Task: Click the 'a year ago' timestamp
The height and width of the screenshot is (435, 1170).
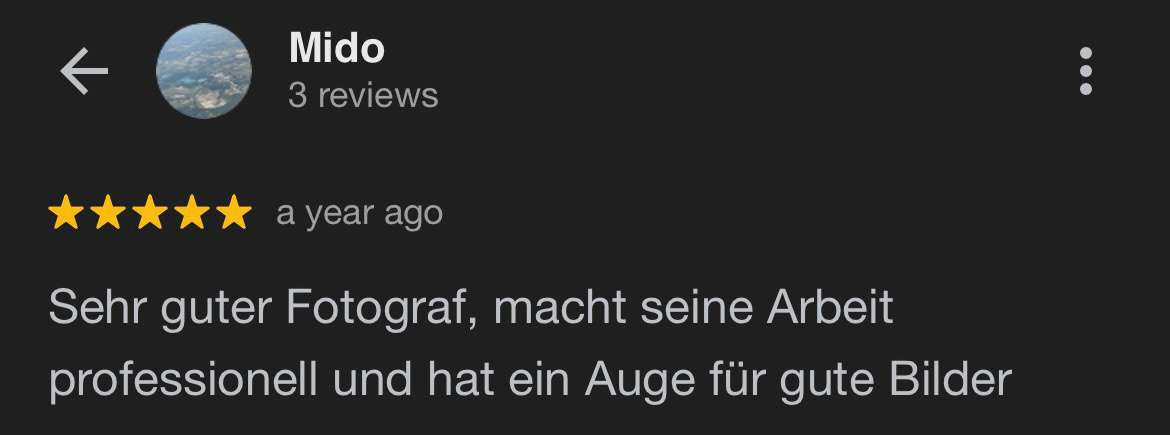Action: tap(360, 213)
